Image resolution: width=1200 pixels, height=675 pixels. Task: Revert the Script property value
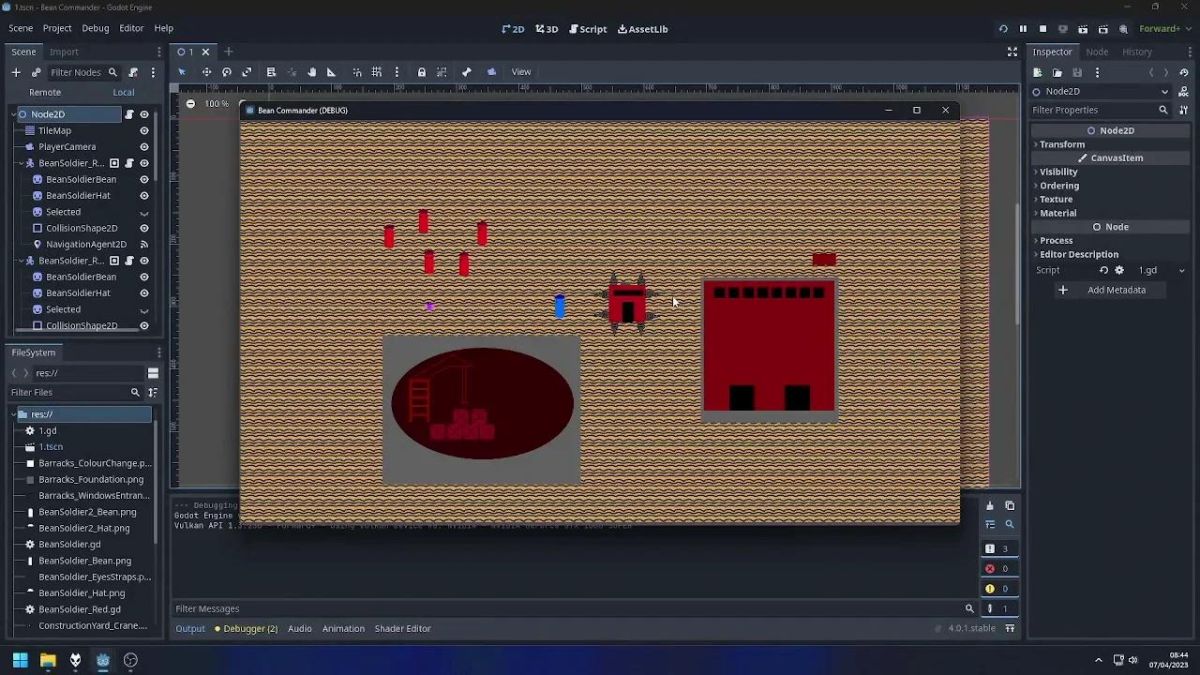[1104, 270]
